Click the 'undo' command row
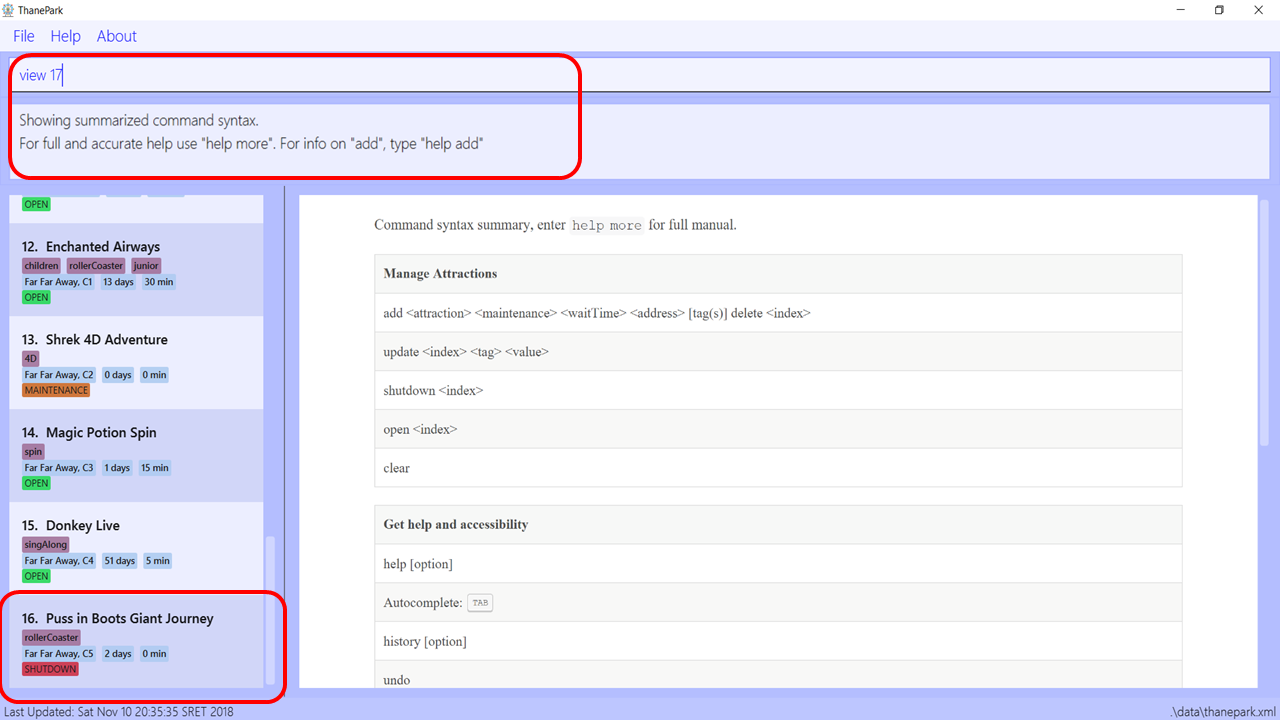The height and width of the screenshot is (720, 1280). [778, 675]
